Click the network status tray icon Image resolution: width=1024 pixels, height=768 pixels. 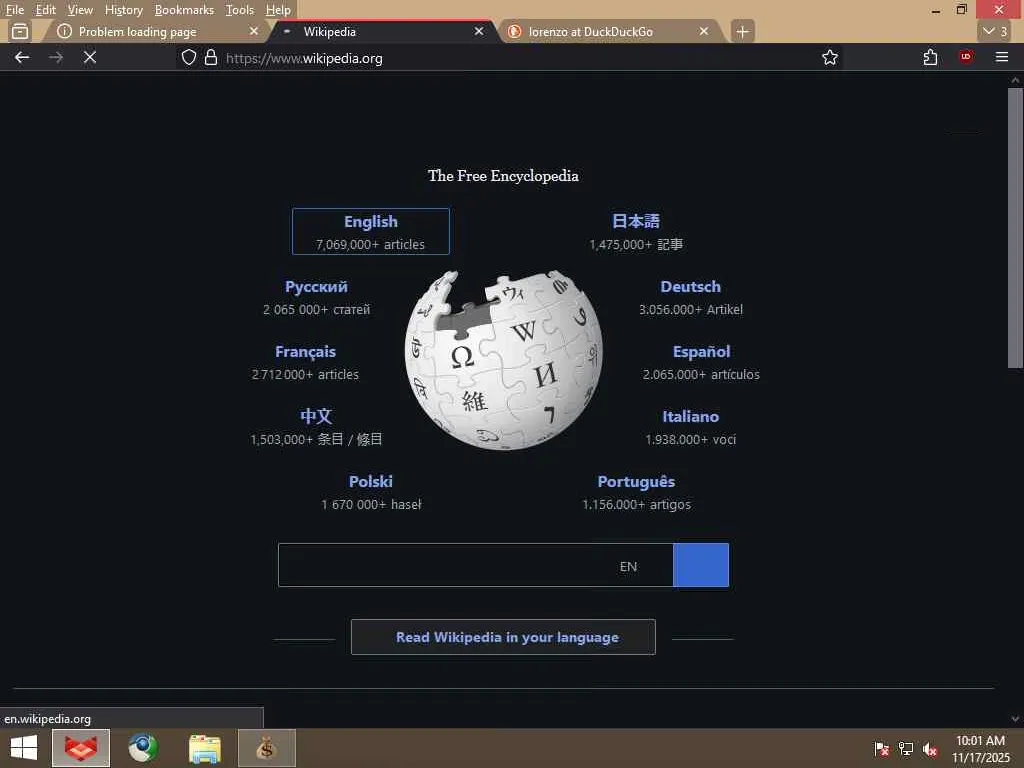906,749
